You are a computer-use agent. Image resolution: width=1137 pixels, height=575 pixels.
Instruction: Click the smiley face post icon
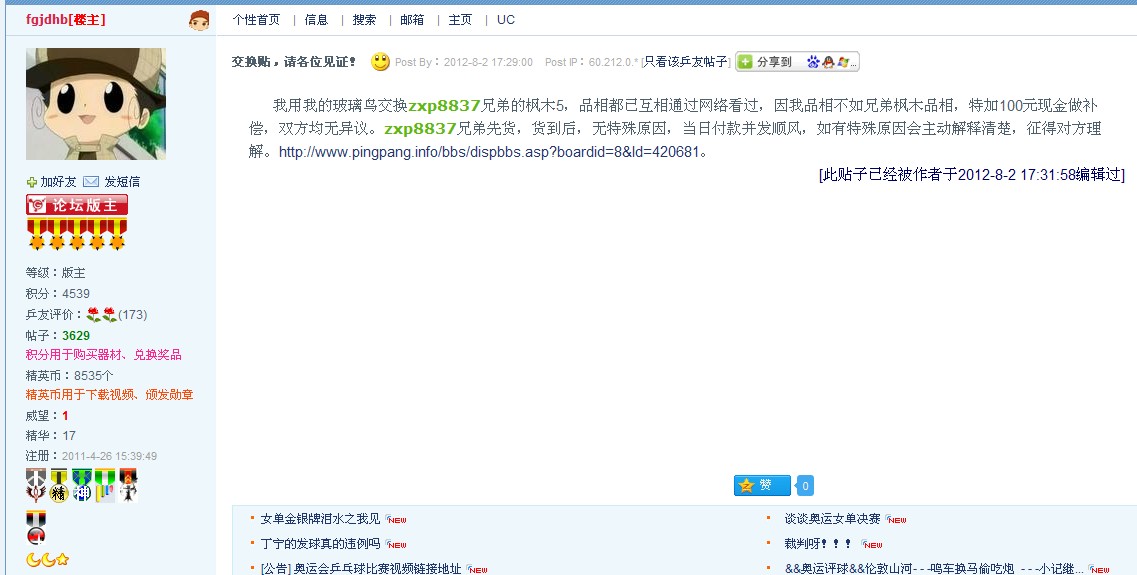380,62
